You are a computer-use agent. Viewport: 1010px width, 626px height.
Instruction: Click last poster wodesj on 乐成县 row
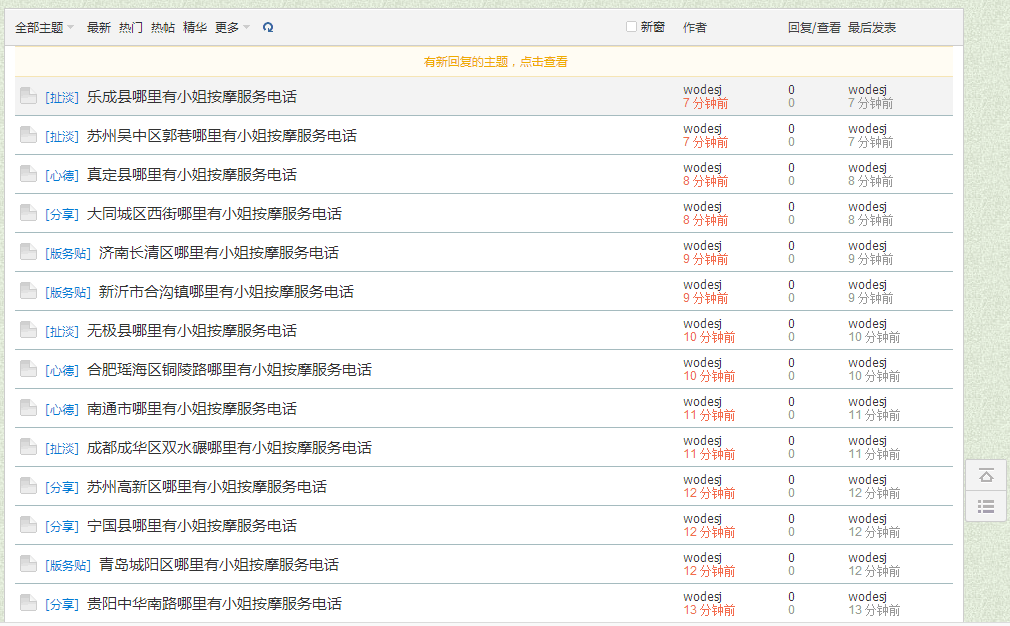868,90
